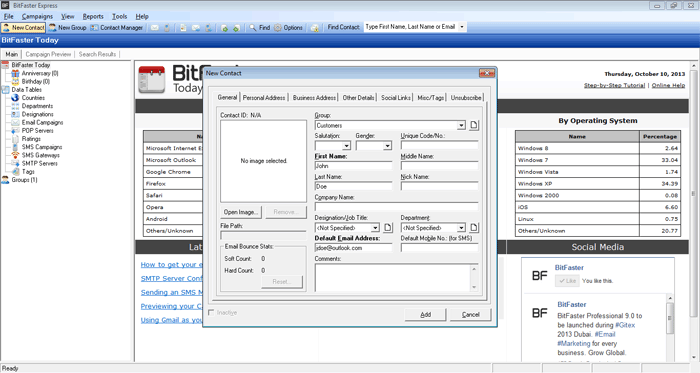Image resolution: width=700 pixels, height=373 pixels.
Task: Click the Cancel button
Action: [x=471, y=315]
